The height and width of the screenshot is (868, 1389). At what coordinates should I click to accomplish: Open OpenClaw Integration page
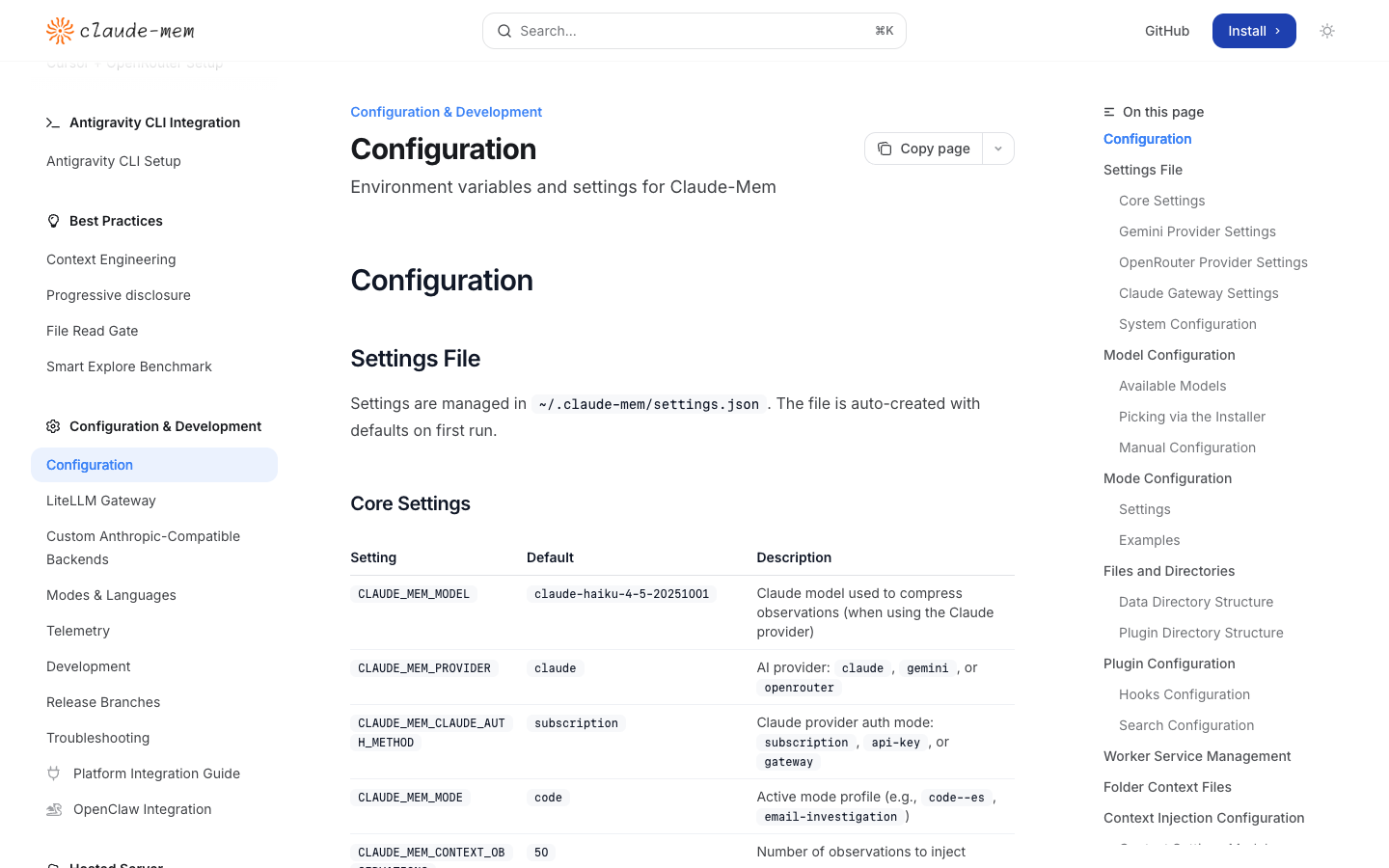tap(142, 809)
